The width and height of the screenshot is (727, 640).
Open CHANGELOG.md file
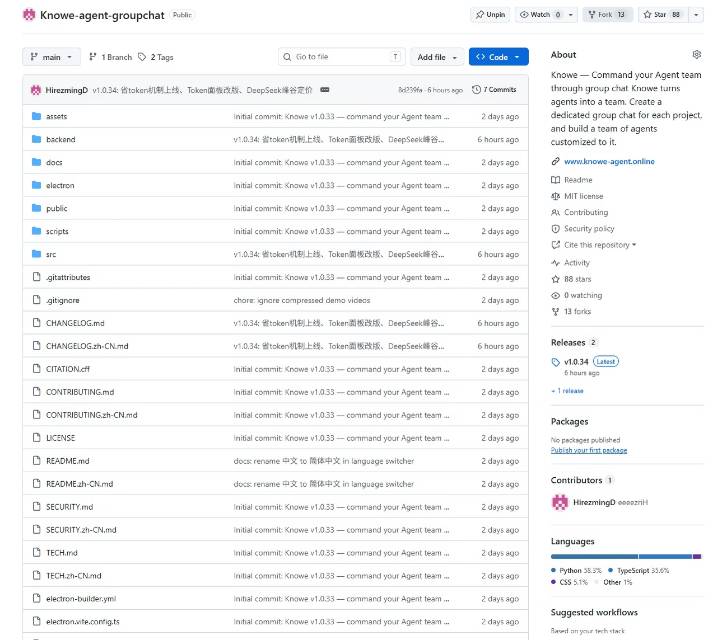(75, 323)
